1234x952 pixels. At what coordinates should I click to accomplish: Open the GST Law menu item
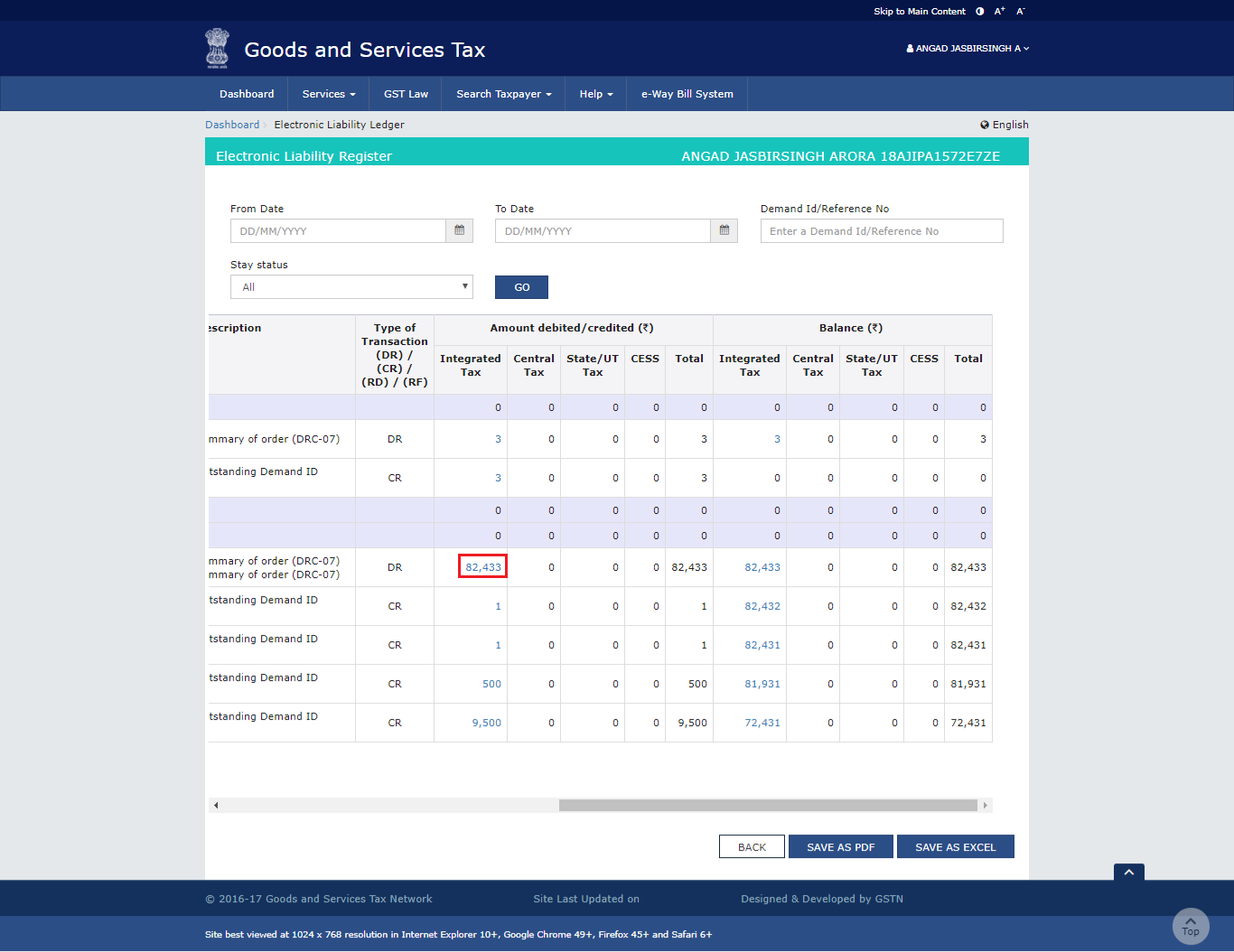406,94
